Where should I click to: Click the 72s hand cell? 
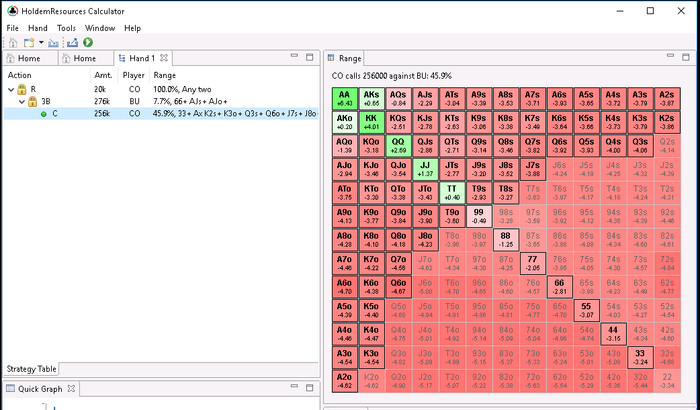(667, 264)
